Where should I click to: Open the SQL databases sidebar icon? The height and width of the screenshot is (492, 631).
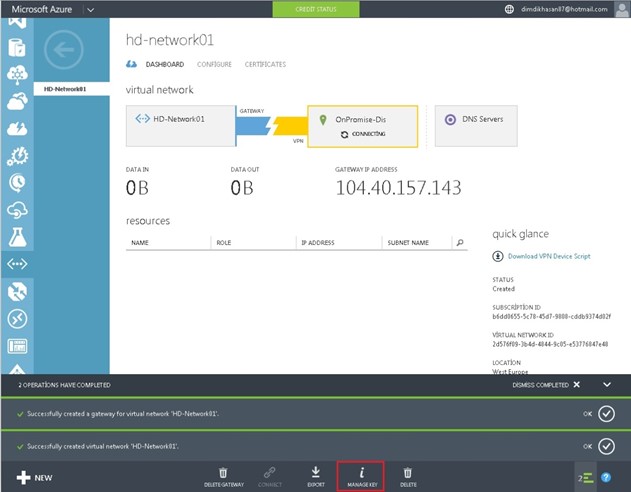coord(17,47)
